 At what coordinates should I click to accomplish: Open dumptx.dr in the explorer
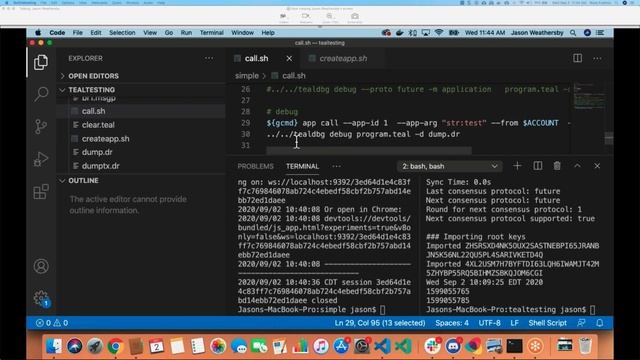pos(100,166)
